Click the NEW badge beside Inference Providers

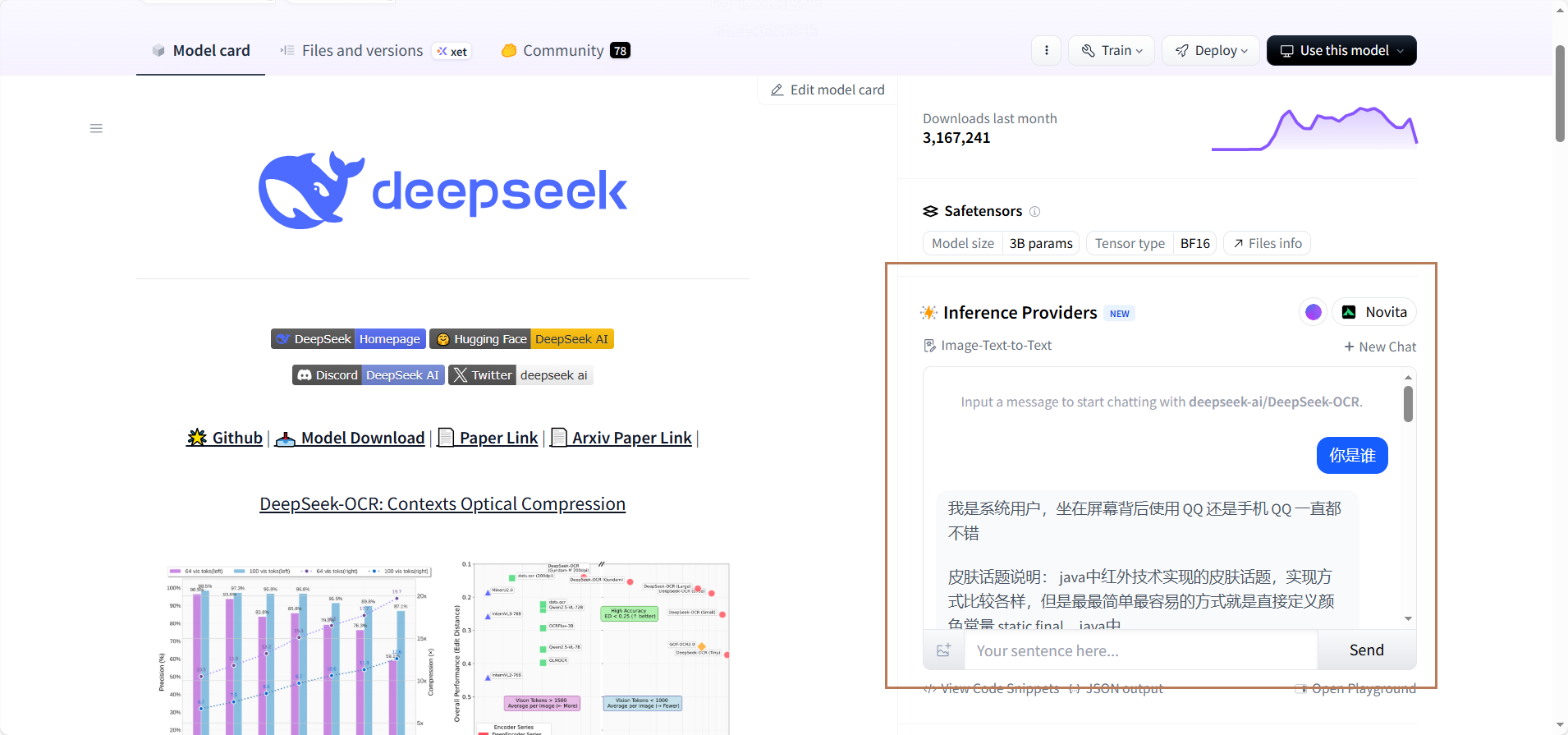[1119, 314]
